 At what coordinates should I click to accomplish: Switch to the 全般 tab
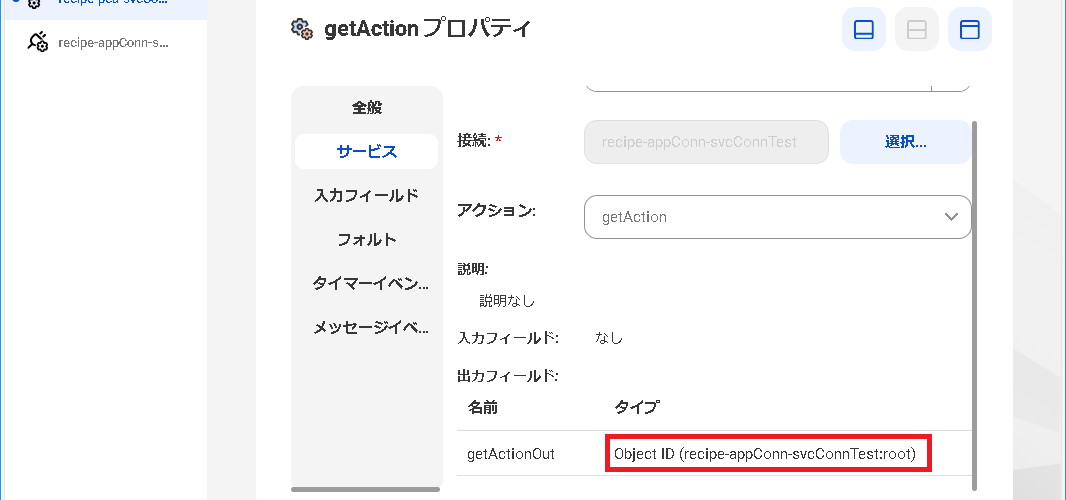pos(366,107)
